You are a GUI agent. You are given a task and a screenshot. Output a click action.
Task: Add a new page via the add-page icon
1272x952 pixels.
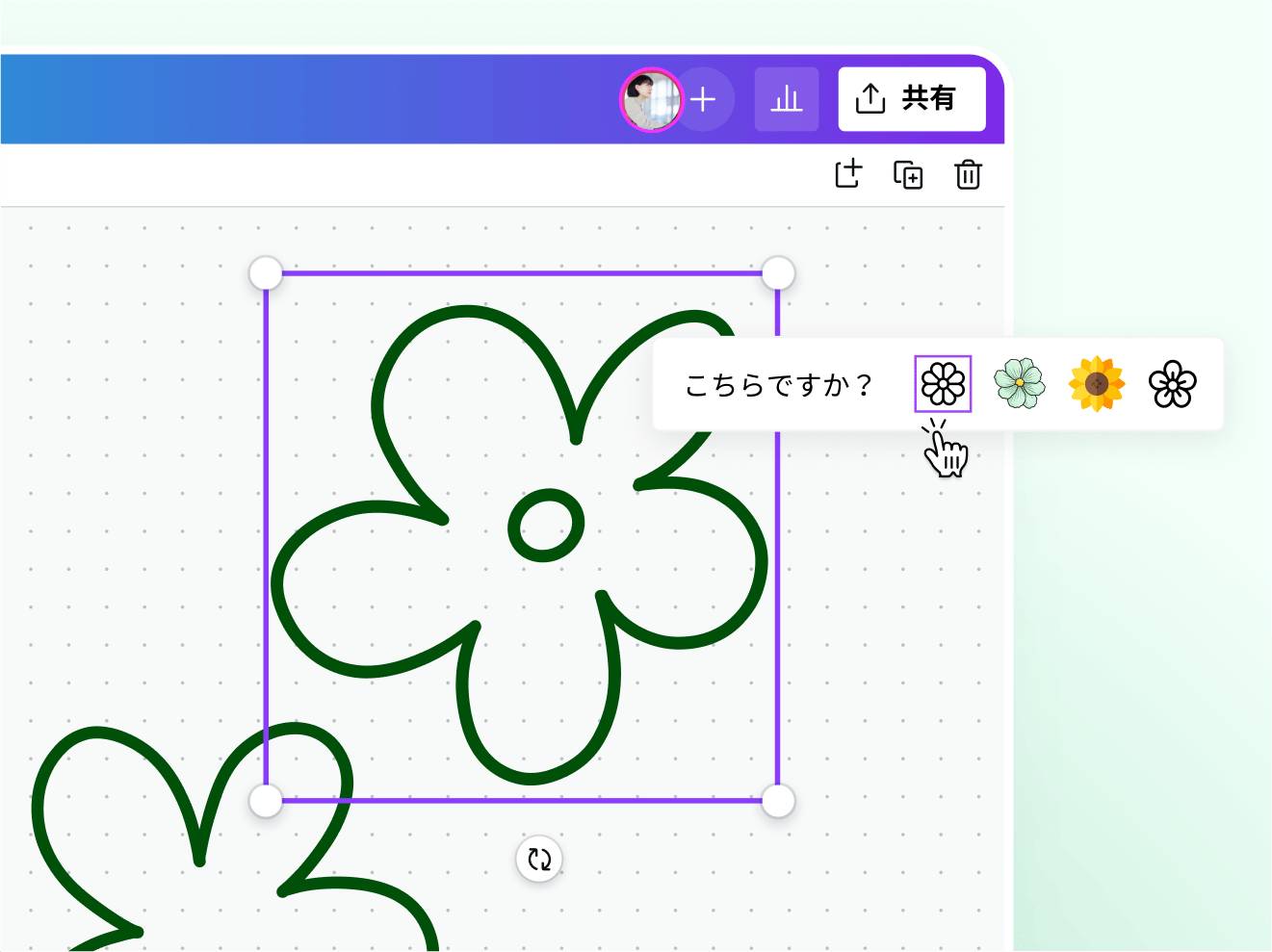[848, 175]
